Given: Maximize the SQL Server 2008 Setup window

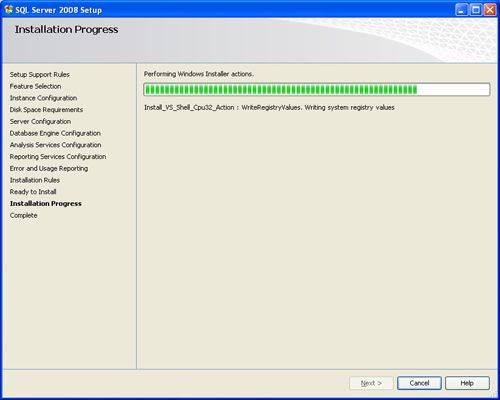Looking at the screenshot, I should point(476,10).
